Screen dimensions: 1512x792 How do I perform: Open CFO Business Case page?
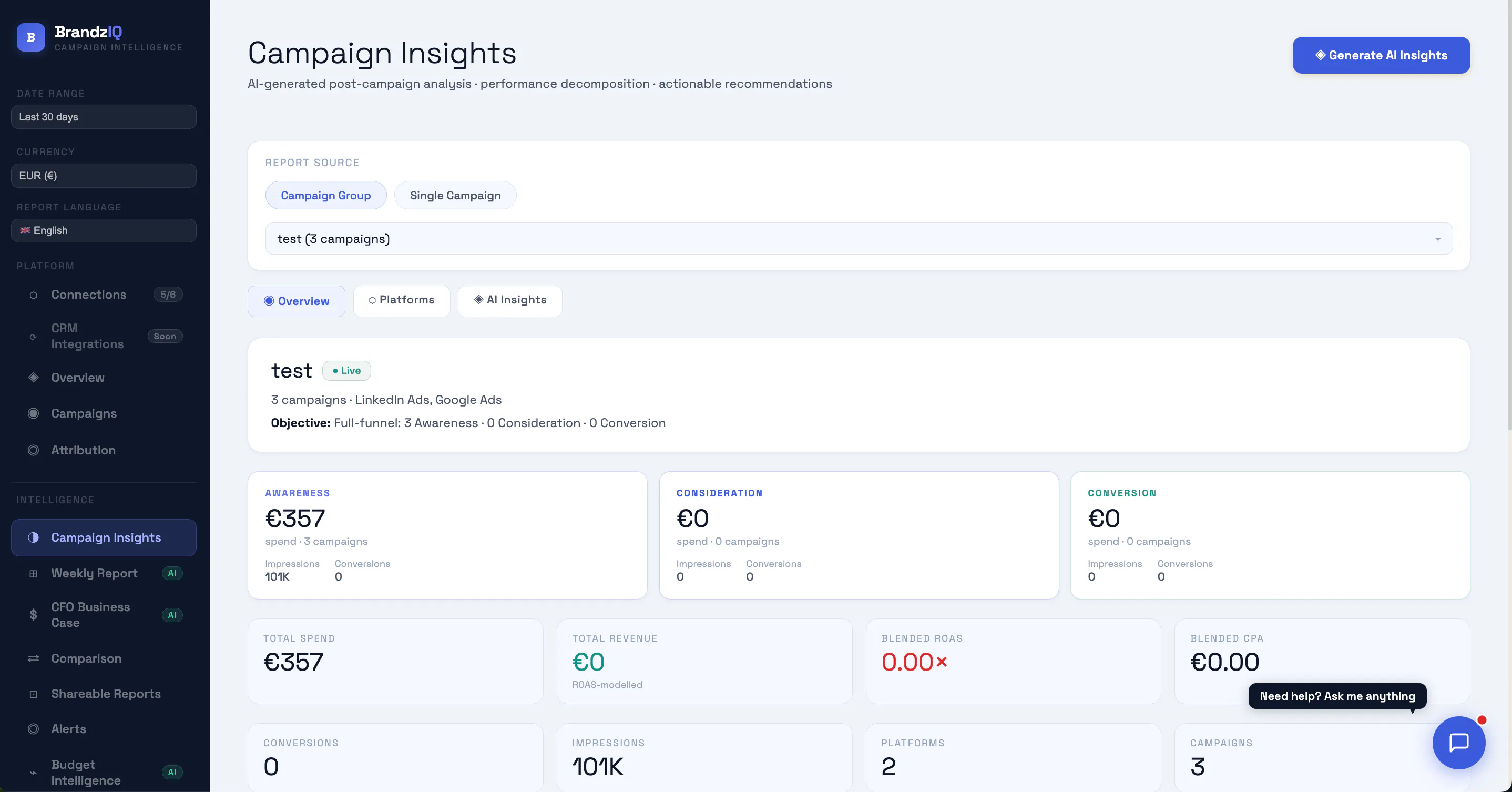pos(104,615)
